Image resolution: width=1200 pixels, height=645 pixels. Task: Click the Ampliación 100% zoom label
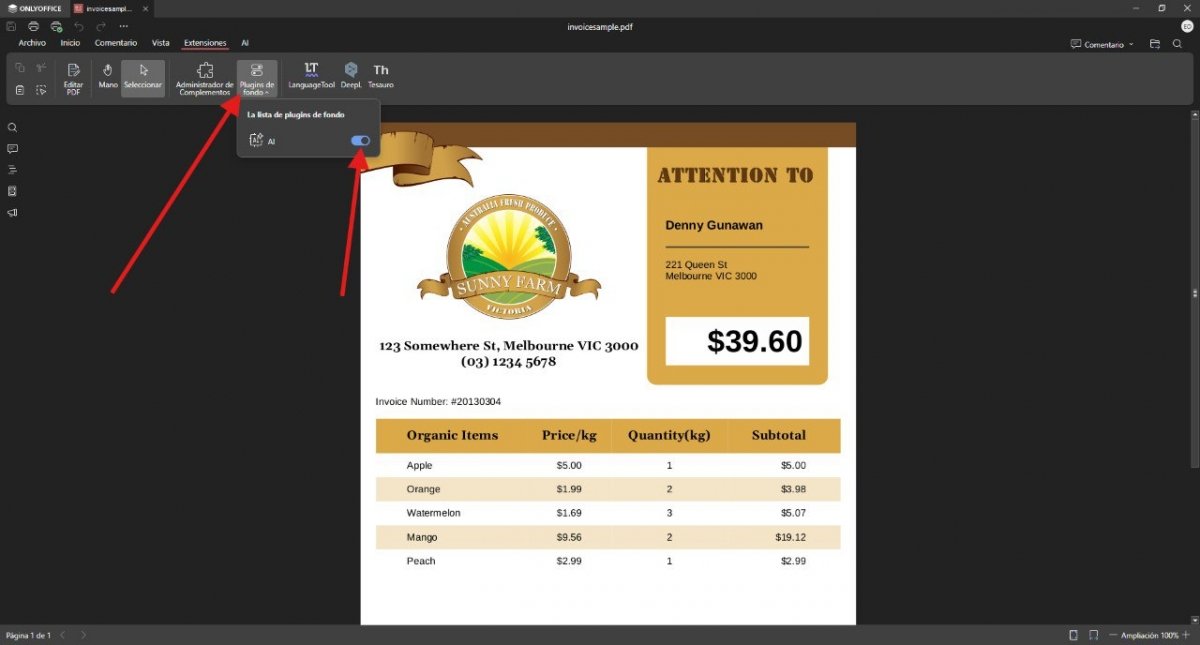pyautogui.click(x=1150, y=635)
